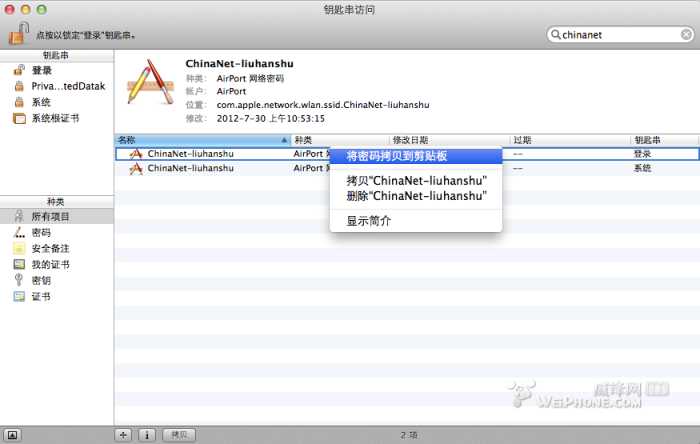Screen dimensions: 700x444
Task: Toggle the keychain list view button at bottom-left
Action: click(x=12, y=435)
